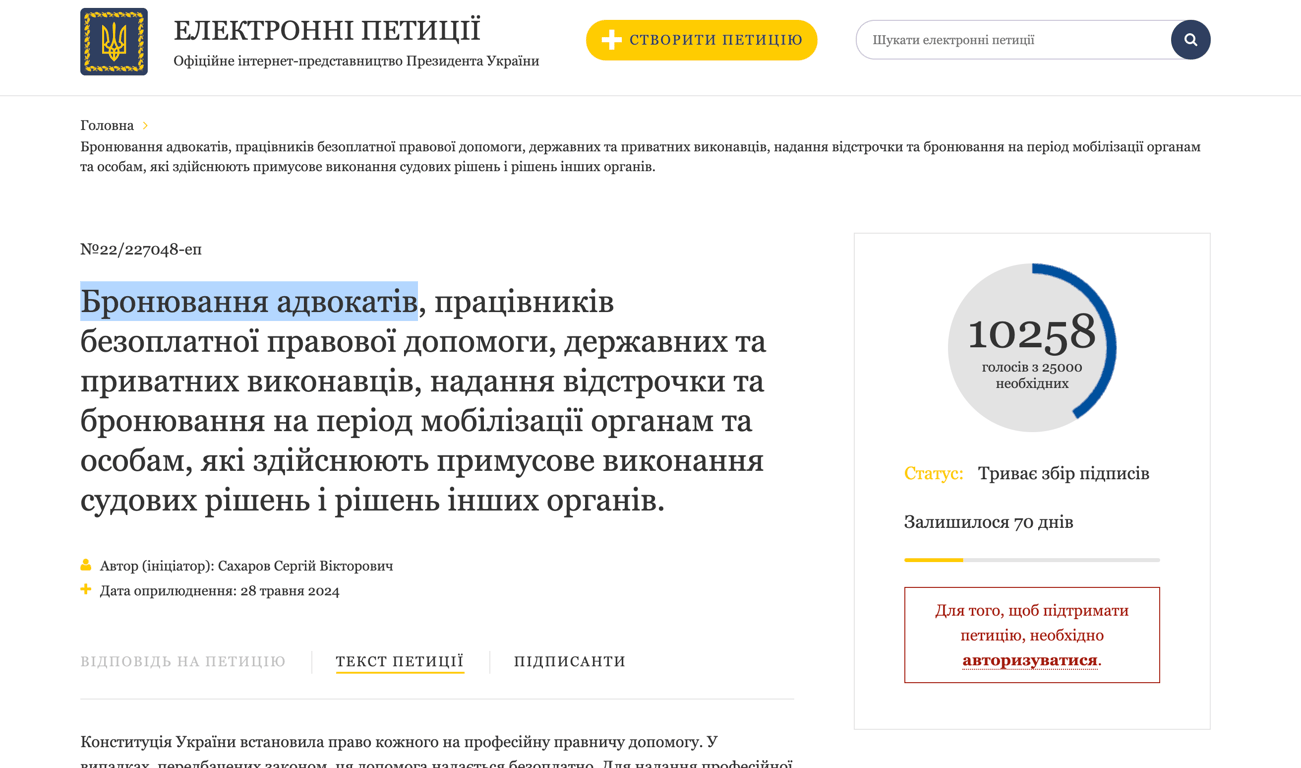Open the Головна breadcrumb link

tap(106, 124)
